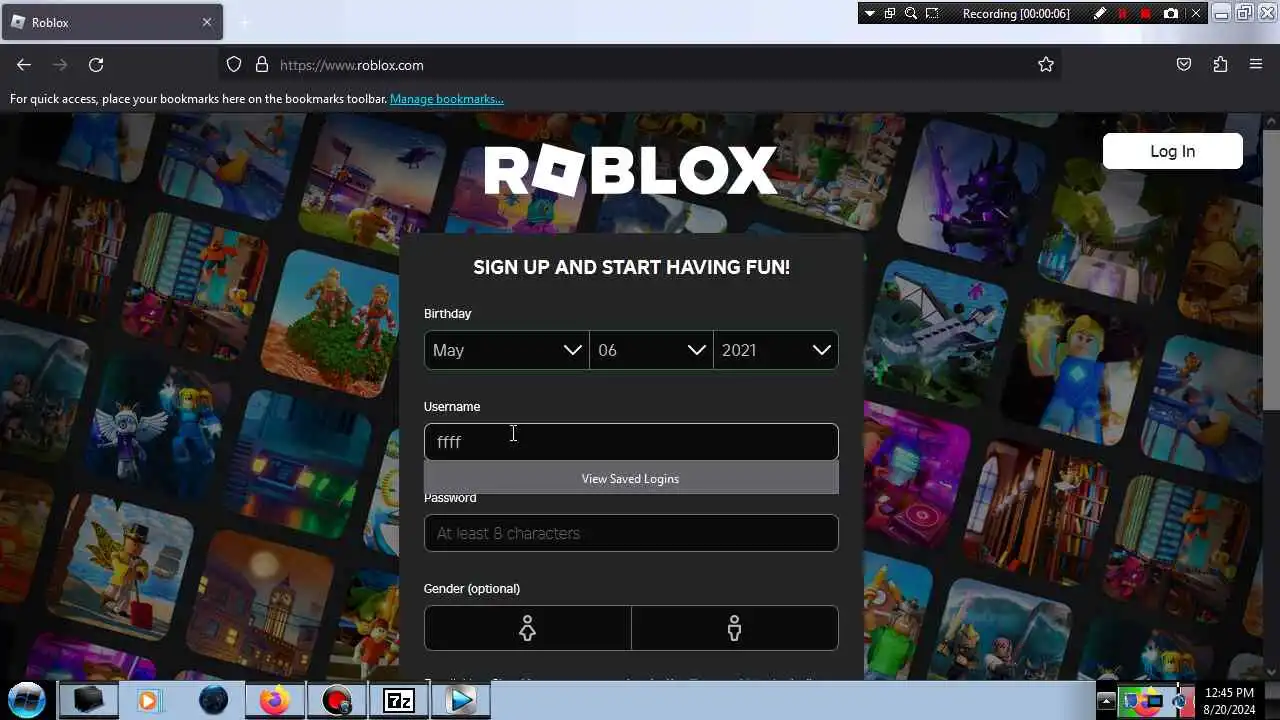Open the black box app in taskbar
Viewport: 1280px width, 720px height.
[x=88, y=701]
